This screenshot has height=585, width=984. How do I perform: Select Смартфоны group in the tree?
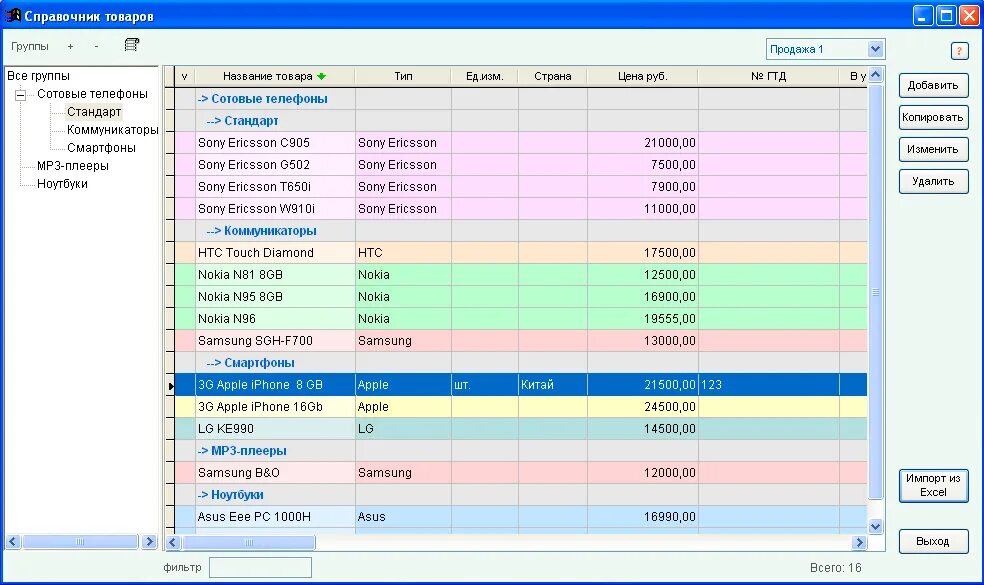[x=101, y=148]
